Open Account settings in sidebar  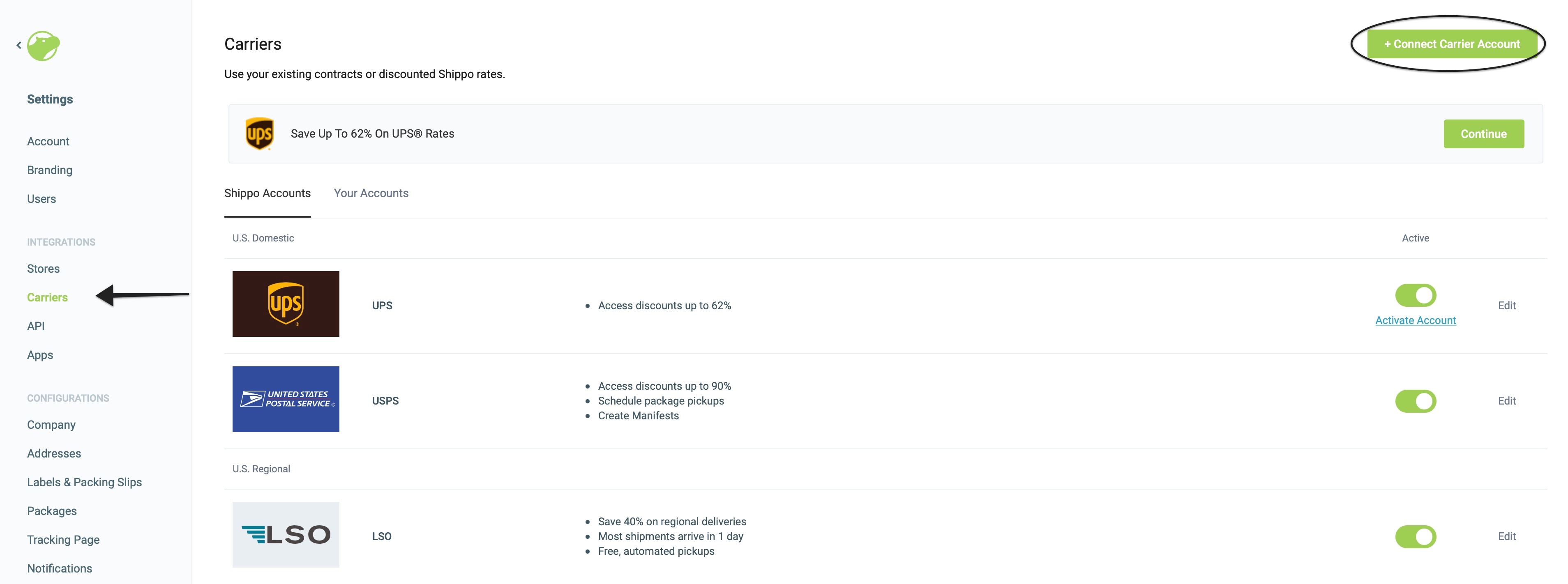pos(48,141)
